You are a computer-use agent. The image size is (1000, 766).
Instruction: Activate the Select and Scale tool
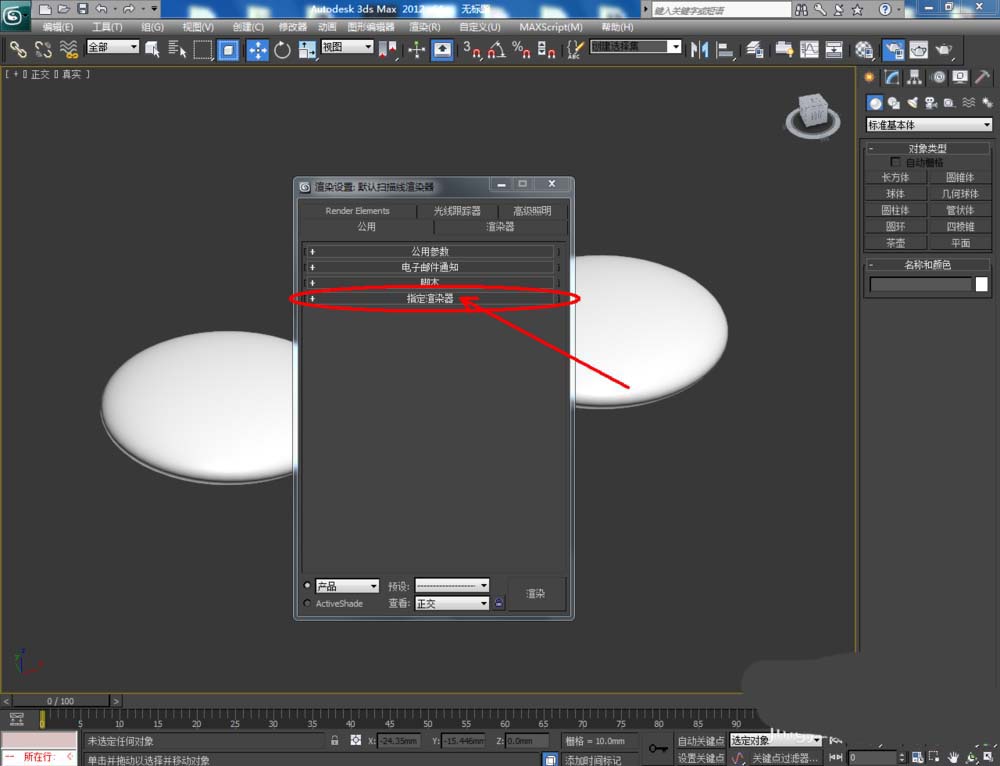coord(307,50)
